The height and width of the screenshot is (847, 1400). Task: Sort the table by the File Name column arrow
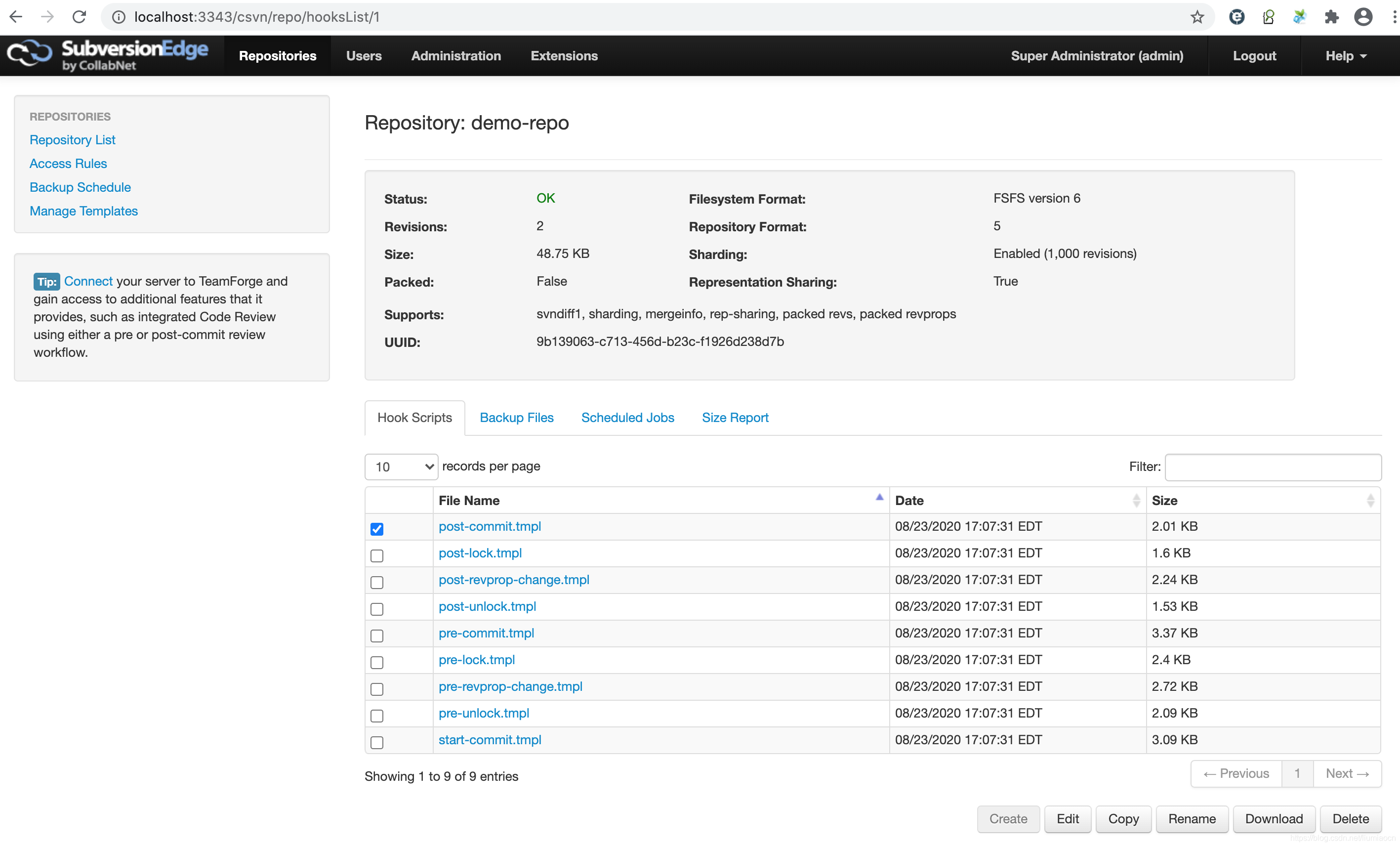coord(879,498)
